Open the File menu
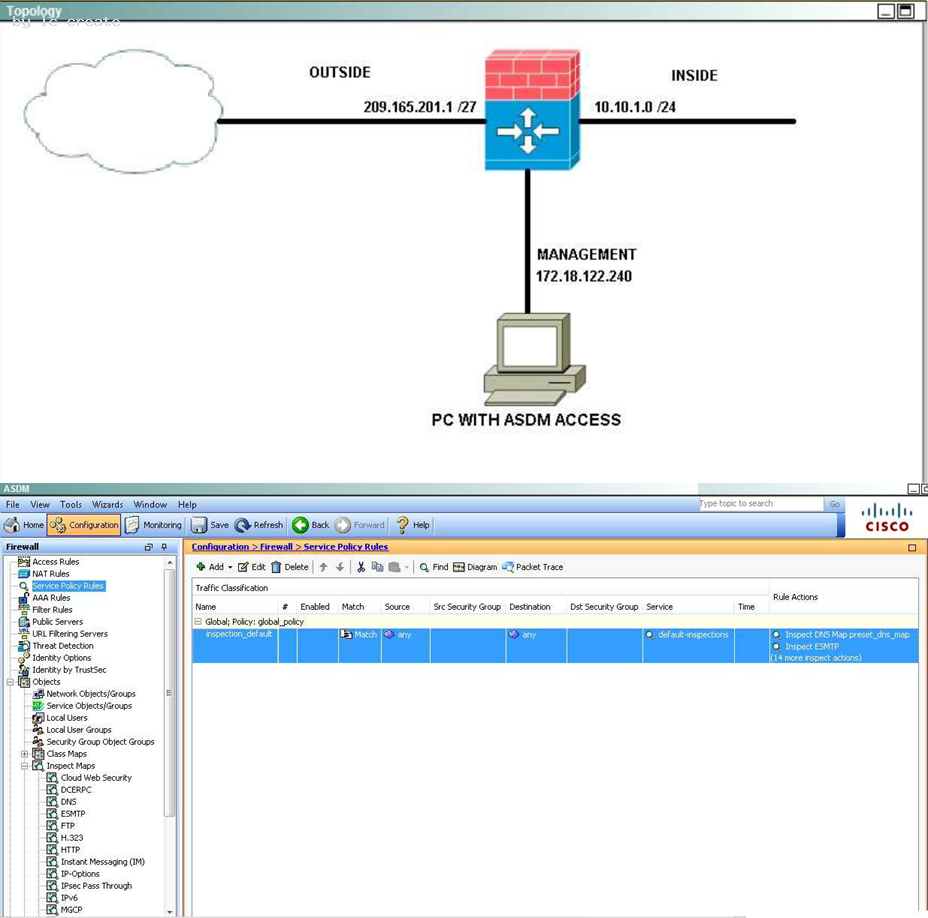 point(12,505)
